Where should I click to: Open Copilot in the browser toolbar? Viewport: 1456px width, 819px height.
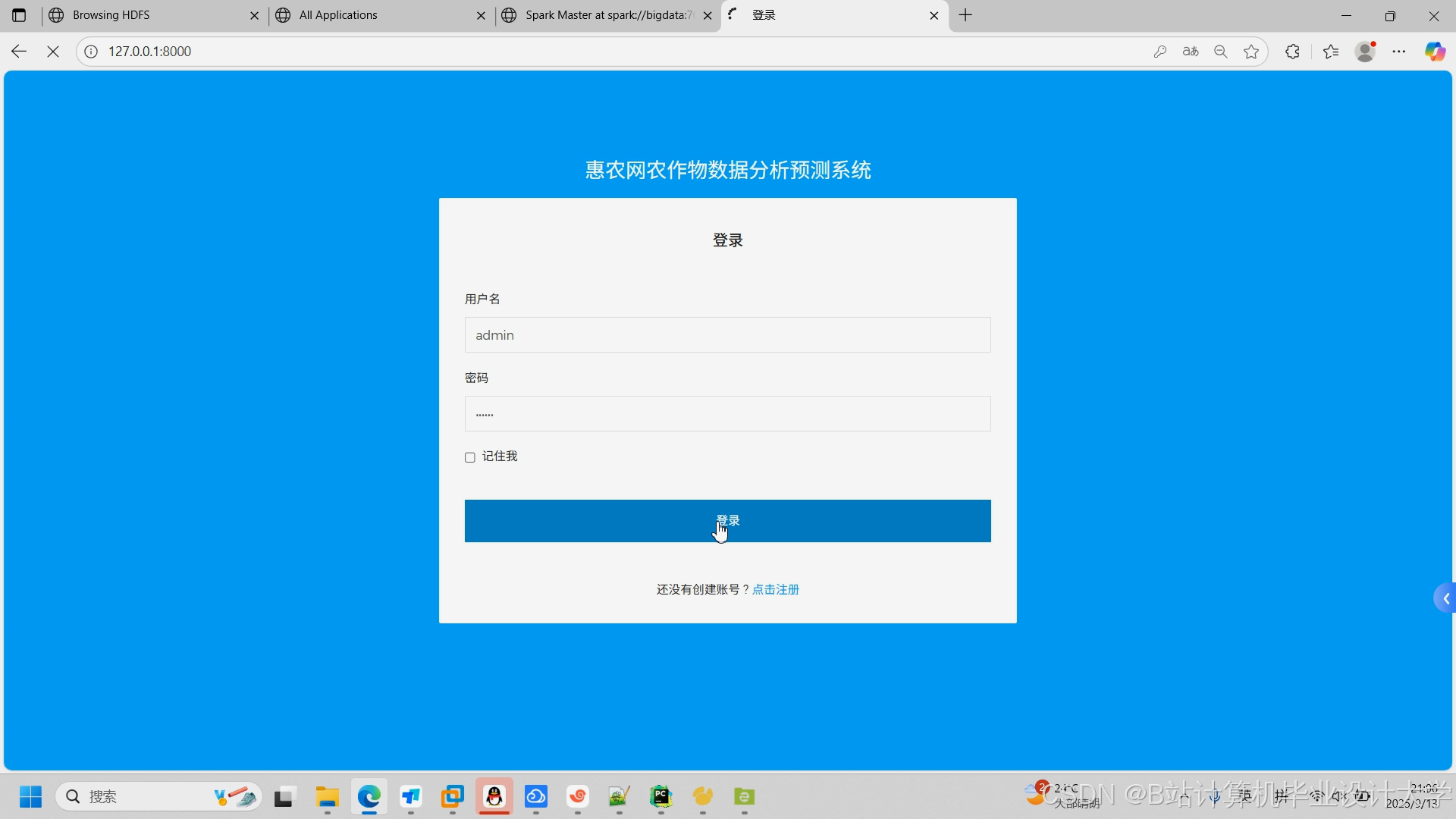(1436, 52)
